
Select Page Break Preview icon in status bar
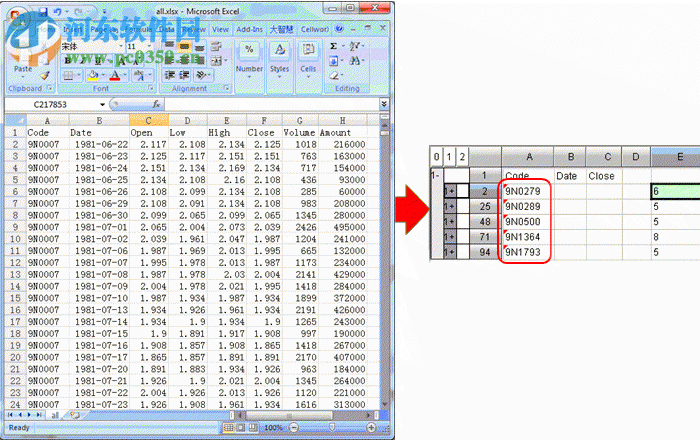[x=253, y=428]
